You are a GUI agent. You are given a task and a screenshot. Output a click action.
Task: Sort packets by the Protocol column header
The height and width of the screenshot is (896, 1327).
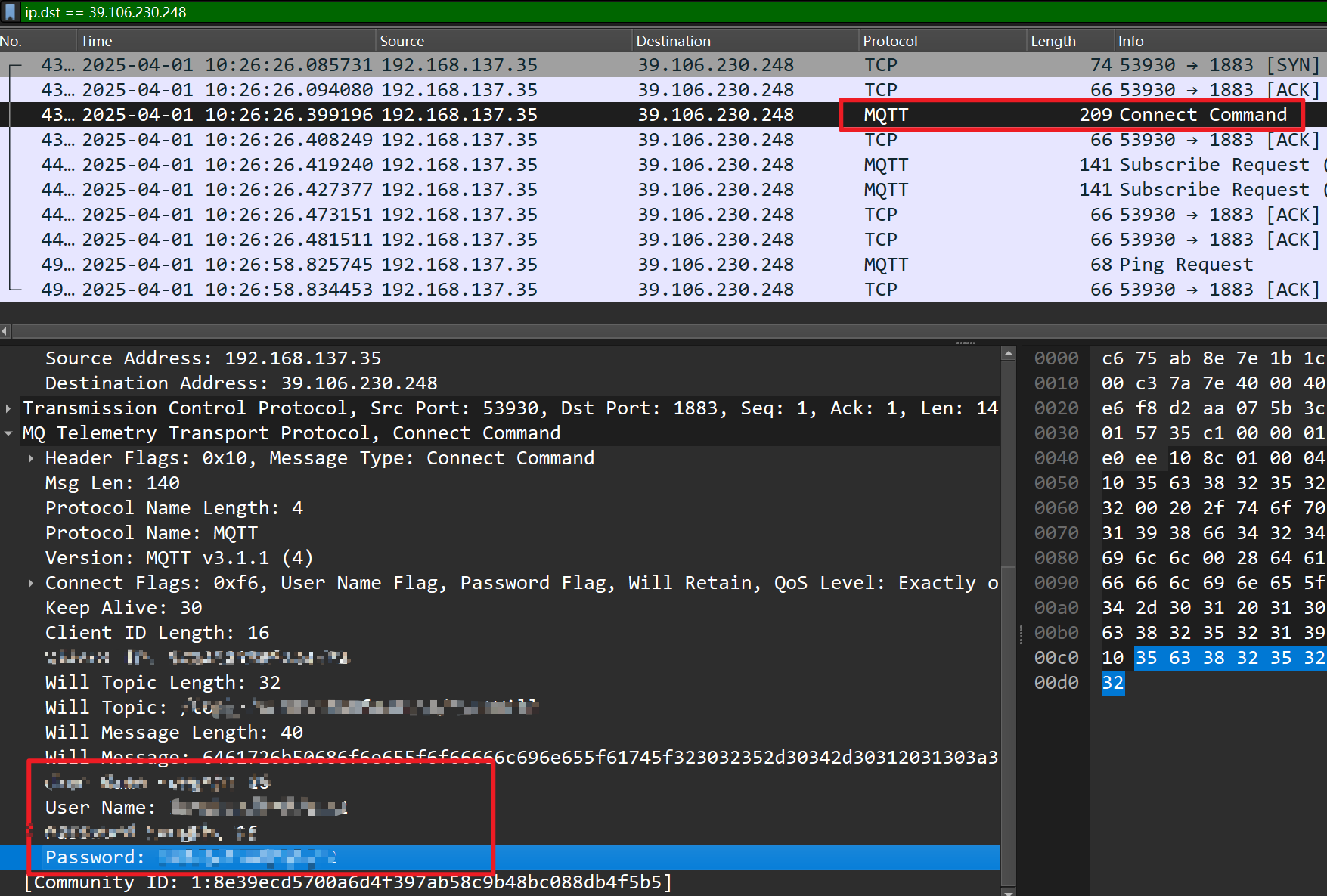943,41
